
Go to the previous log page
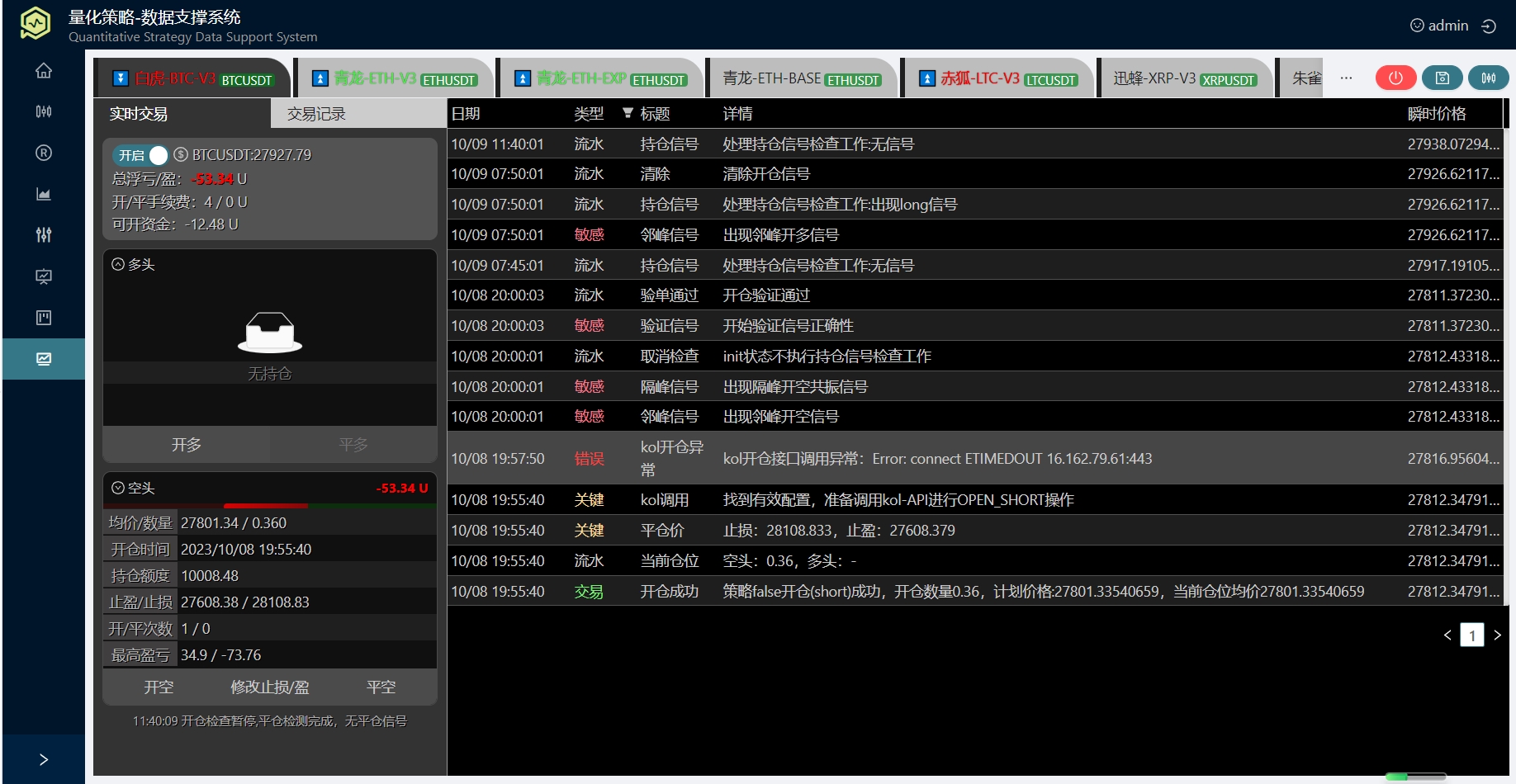1447,635
